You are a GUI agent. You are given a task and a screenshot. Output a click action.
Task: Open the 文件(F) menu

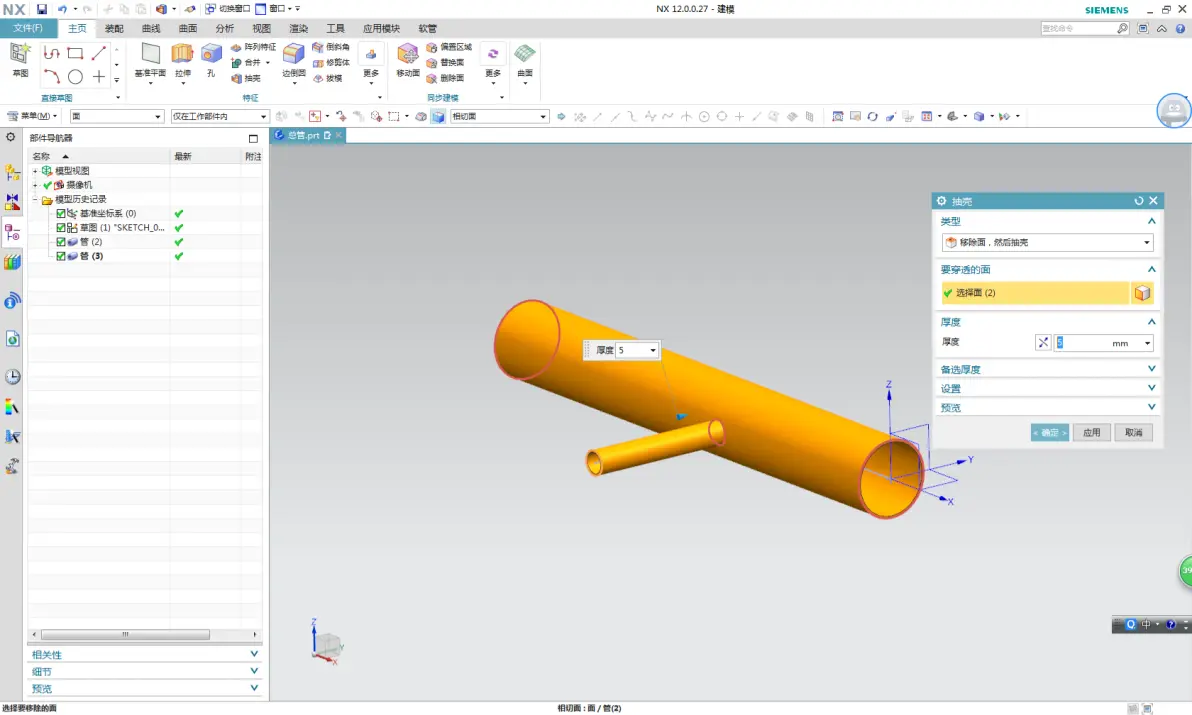(x=28, y=28)
